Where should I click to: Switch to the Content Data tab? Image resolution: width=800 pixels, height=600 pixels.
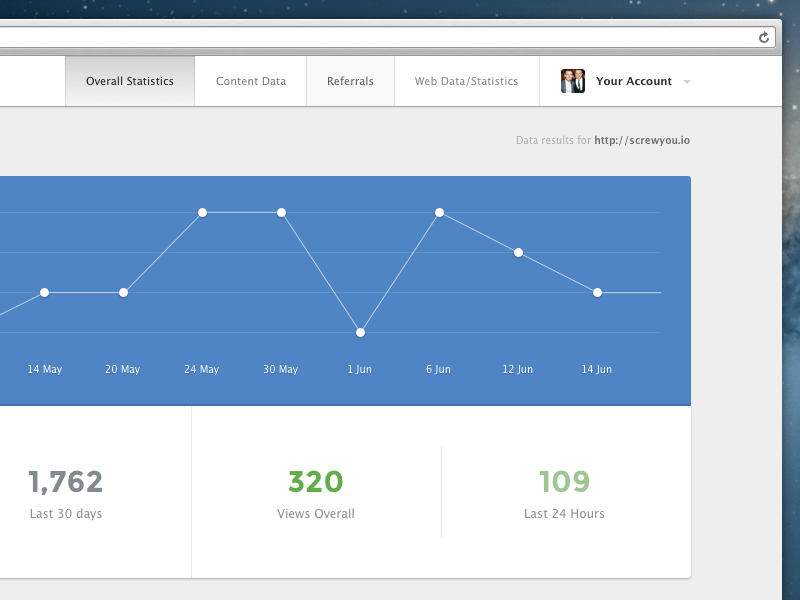coord(250,81)
